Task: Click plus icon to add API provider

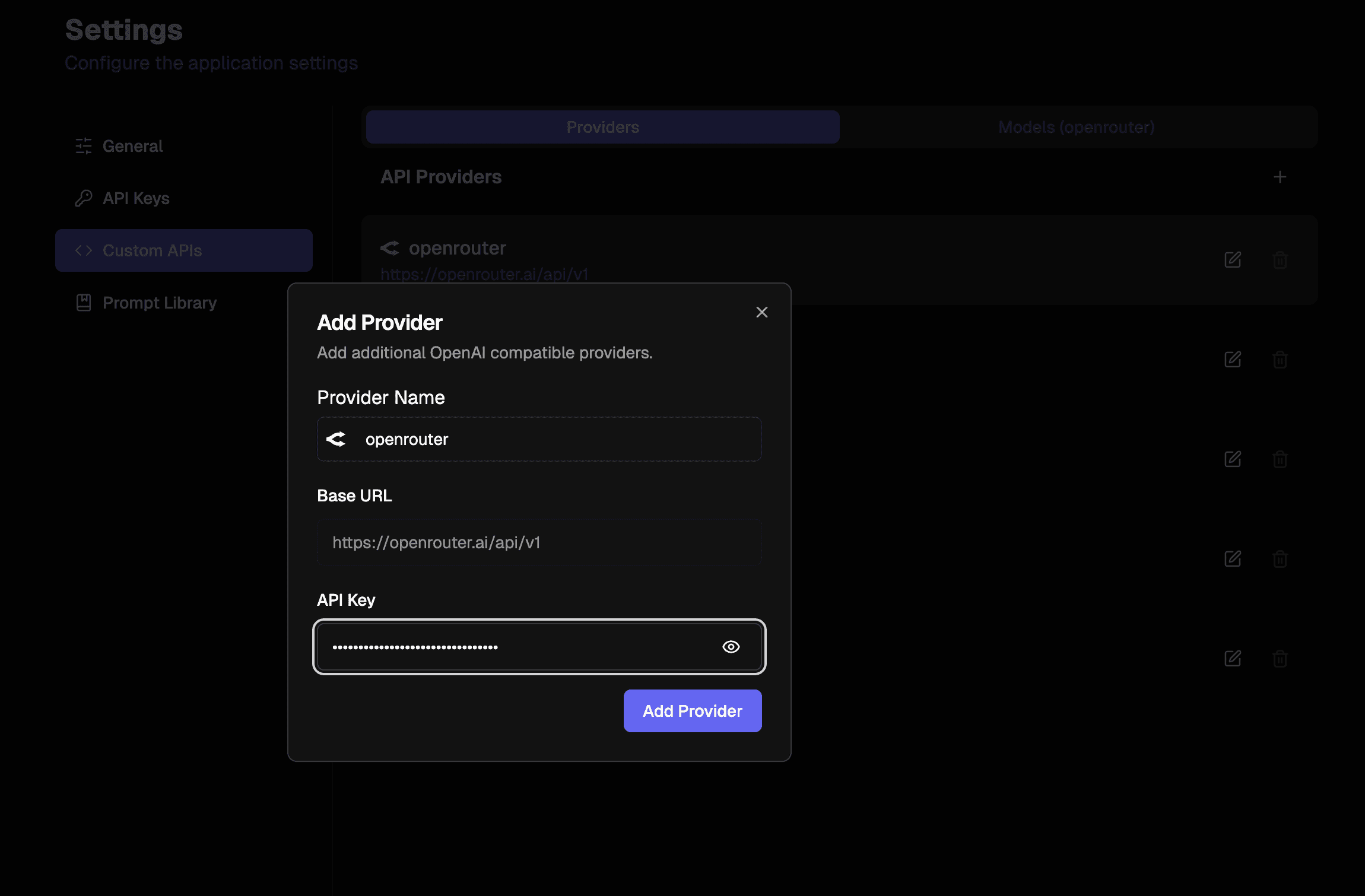Action: pos(1280,177)
